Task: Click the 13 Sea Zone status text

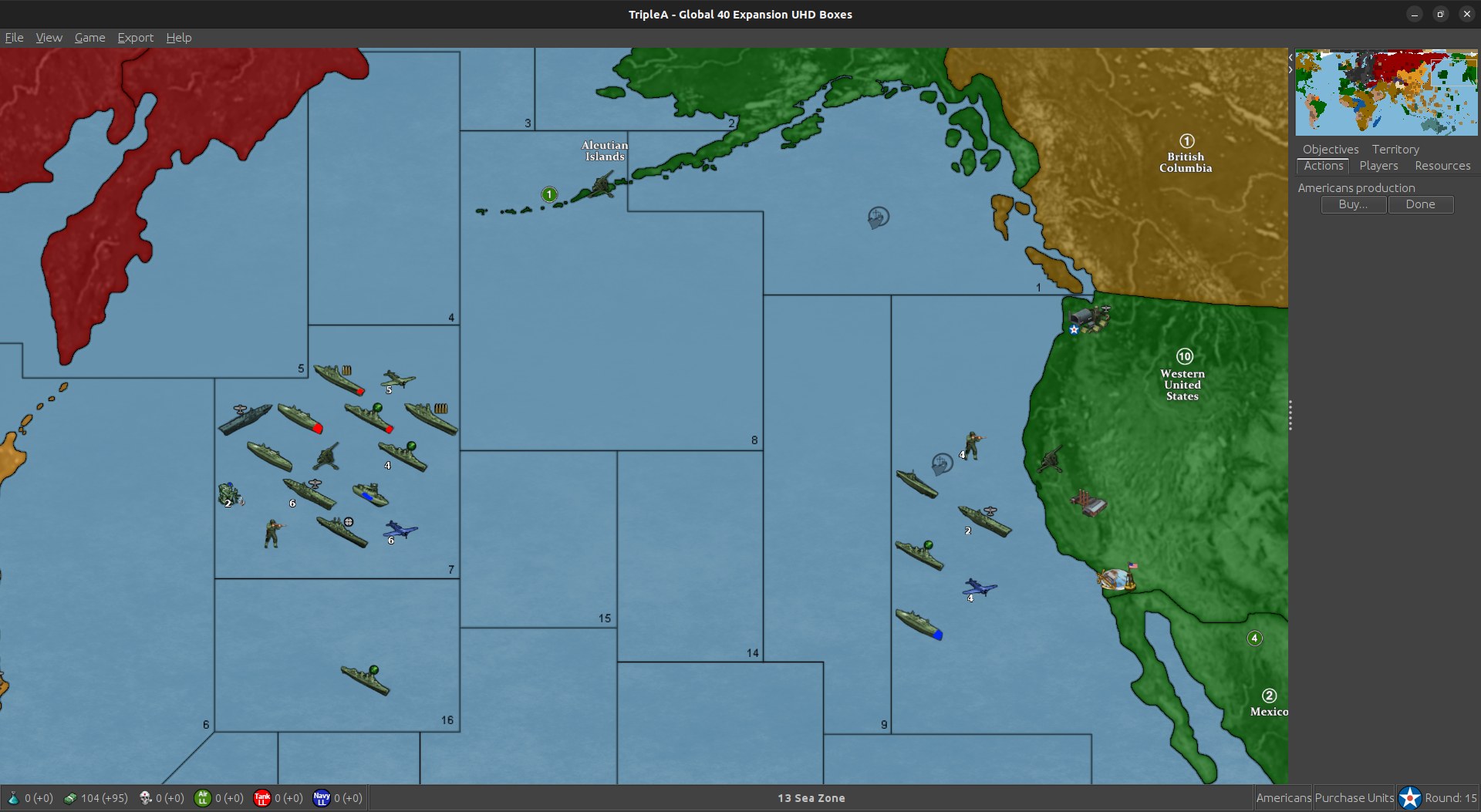Action: (x=811, y=798)
